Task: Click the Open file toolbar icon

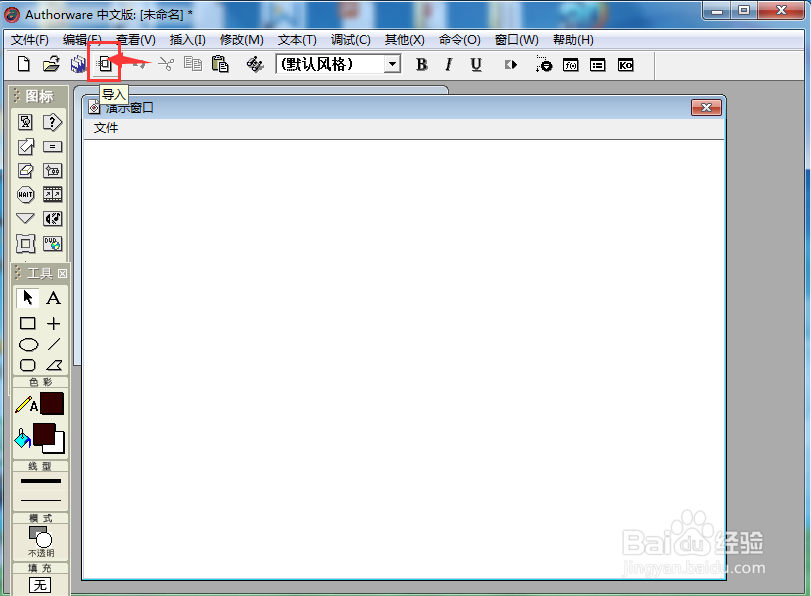Action: tap(51, 64)
